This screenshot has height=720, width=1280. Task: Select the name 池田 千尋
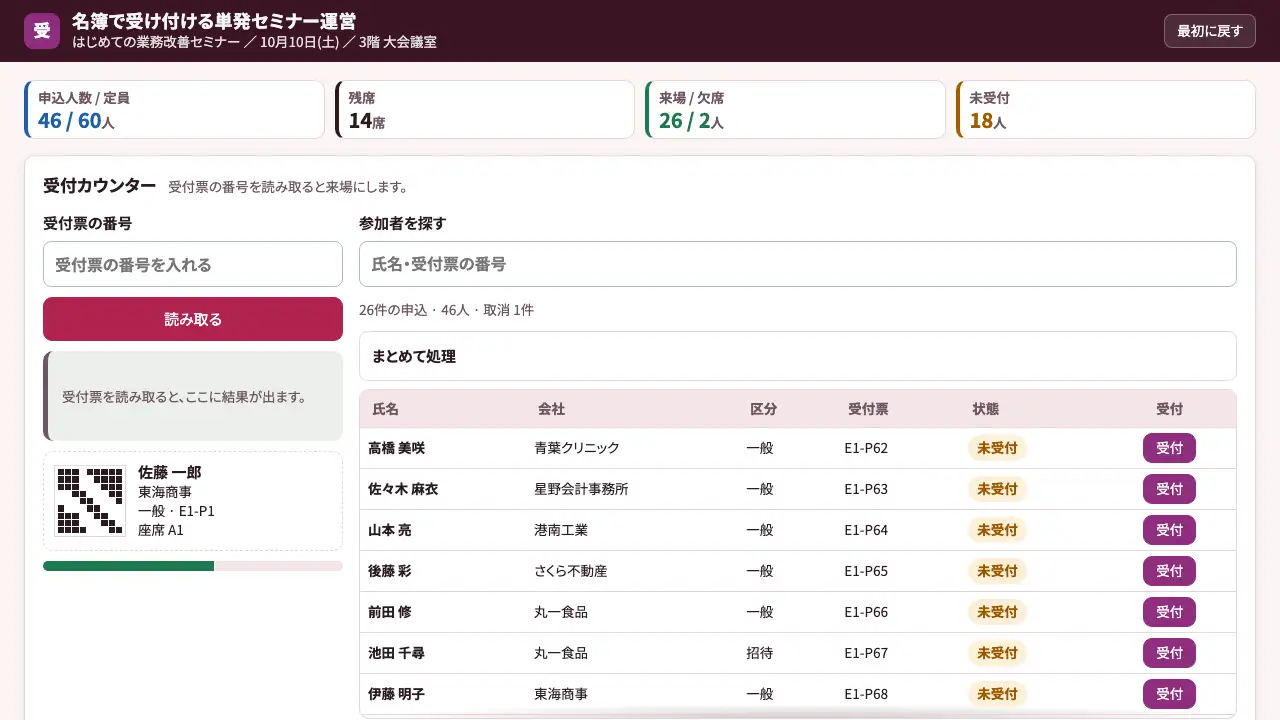(x=396, y=653)
